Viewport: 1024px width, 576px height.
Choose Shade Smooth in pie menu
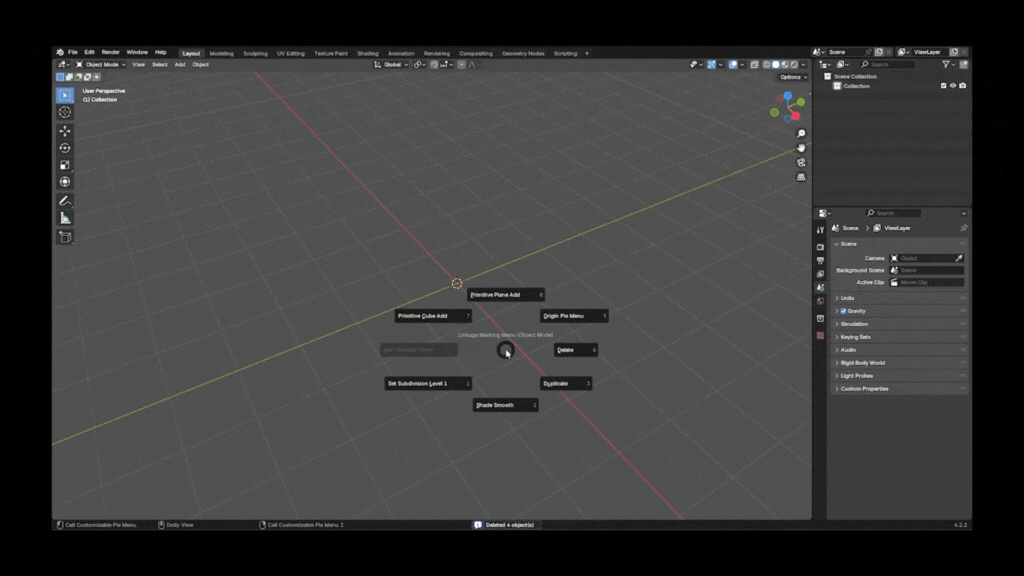[x=505, y=406]
